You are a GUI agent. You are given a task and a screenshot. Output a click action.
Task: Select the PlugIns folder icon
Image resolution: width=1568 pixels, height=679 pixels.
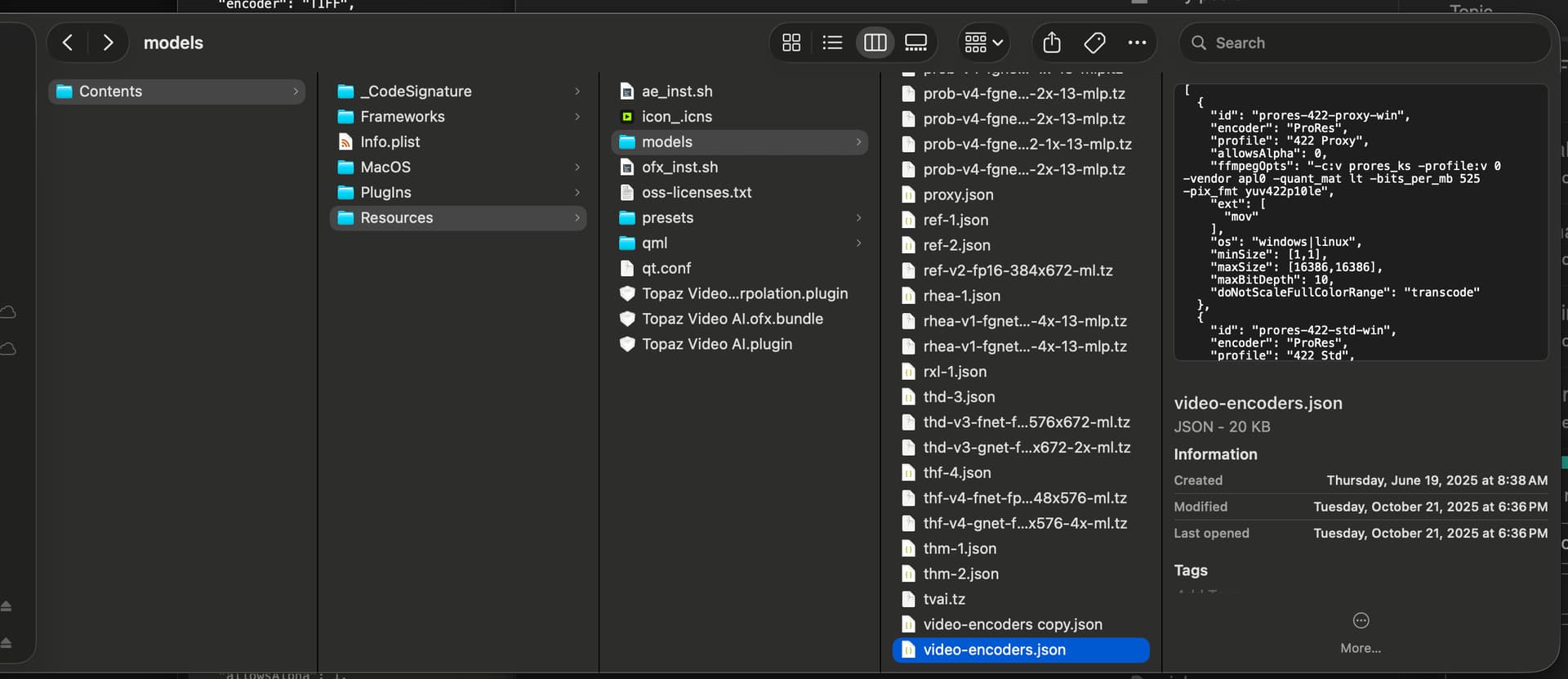pyautogui.click(x=345, y=193)
